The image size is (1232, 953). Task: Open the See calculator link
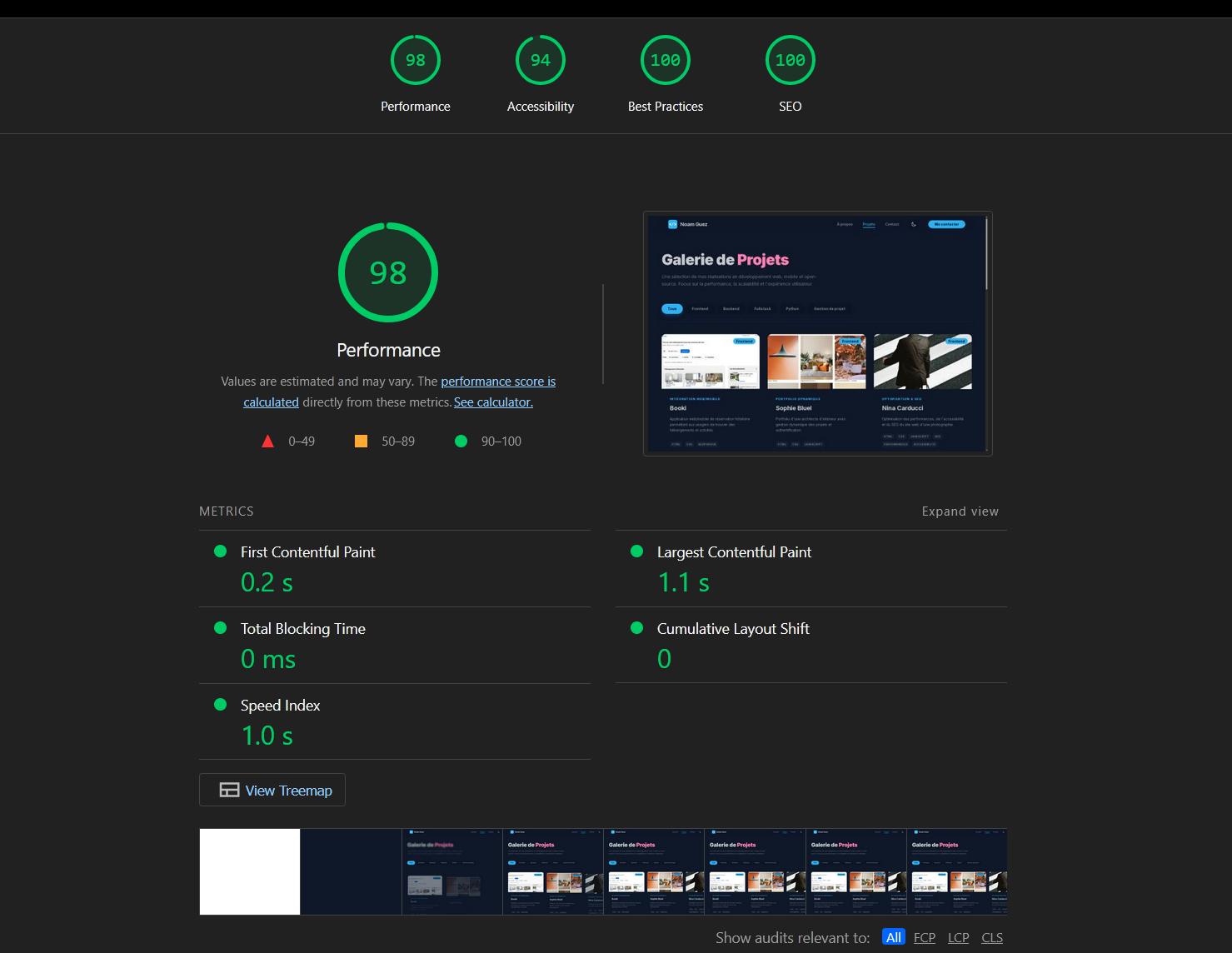(493, 402)
